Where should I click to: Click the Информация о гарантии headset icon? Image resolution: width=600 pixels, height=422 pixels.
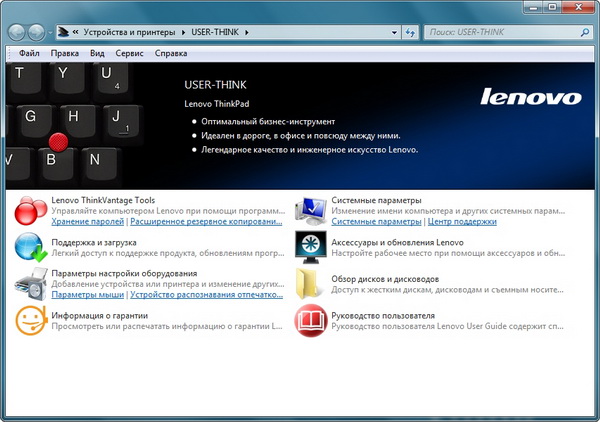[x=30, y=320]
